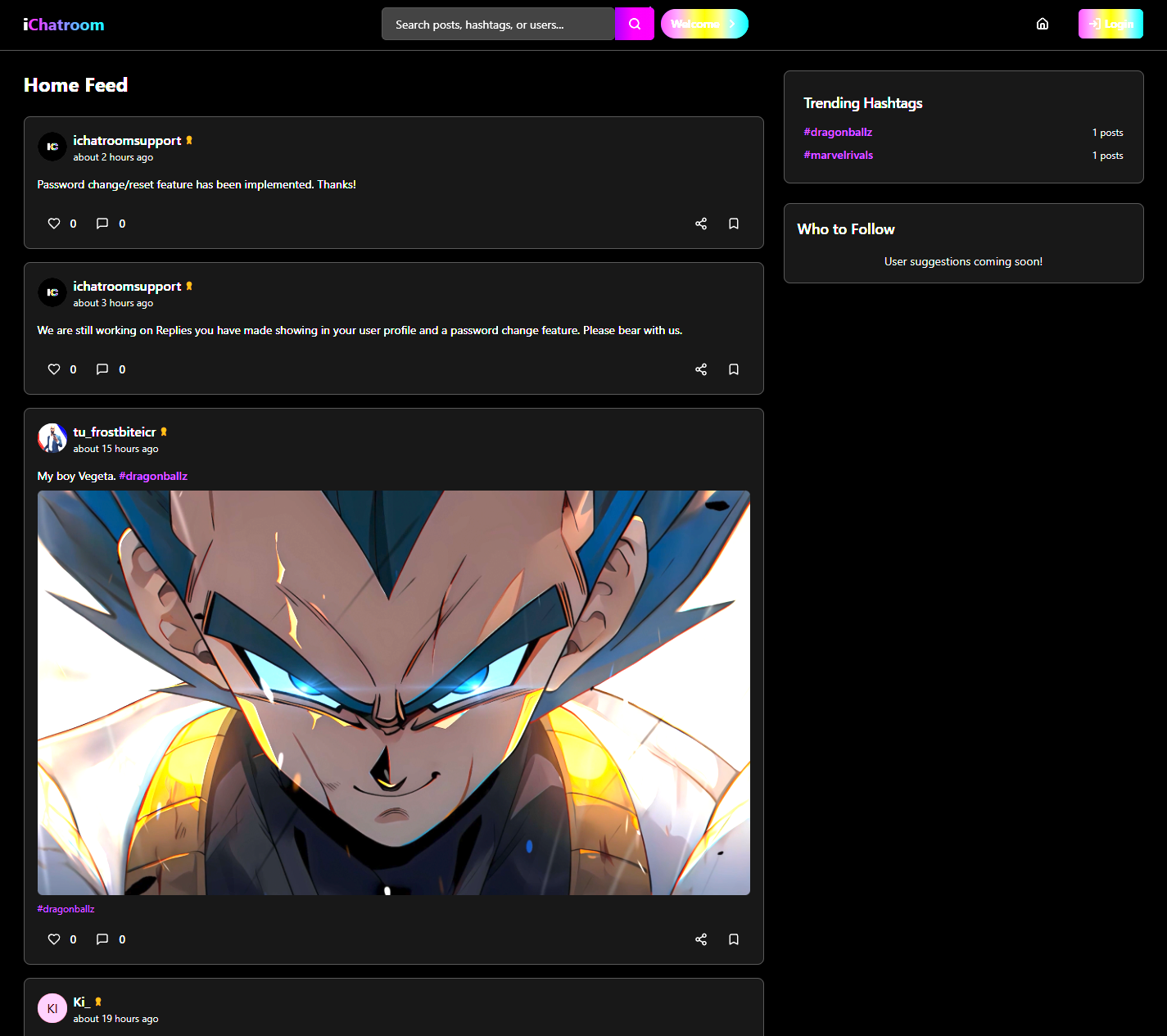The height and width of the screenshot is (1036, 1167).
Task: Click 'about 2 hours ago' timestamp
Action: click(113, 157)
